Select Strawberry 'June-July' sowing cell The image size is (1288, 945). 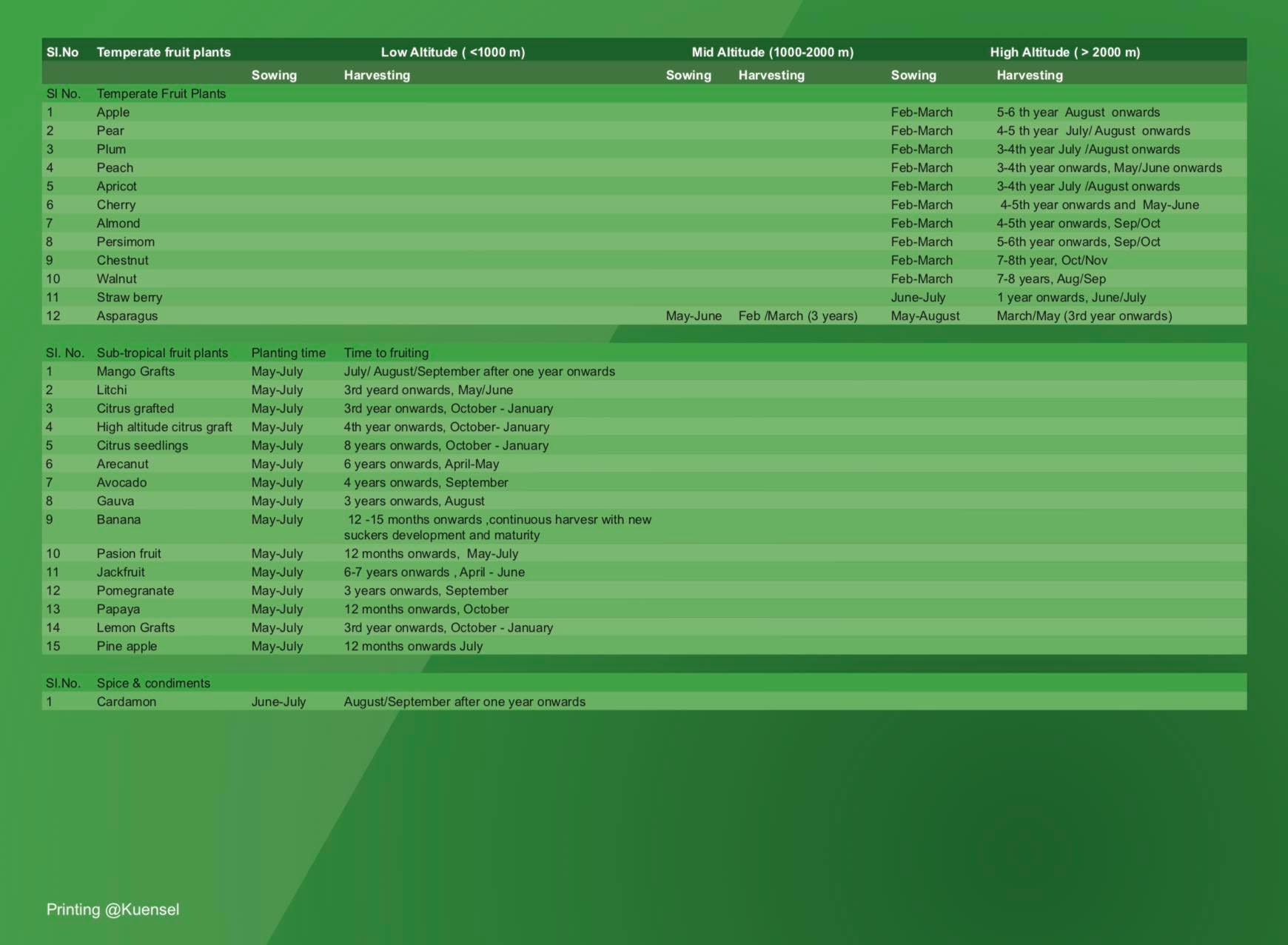point(918,297)
